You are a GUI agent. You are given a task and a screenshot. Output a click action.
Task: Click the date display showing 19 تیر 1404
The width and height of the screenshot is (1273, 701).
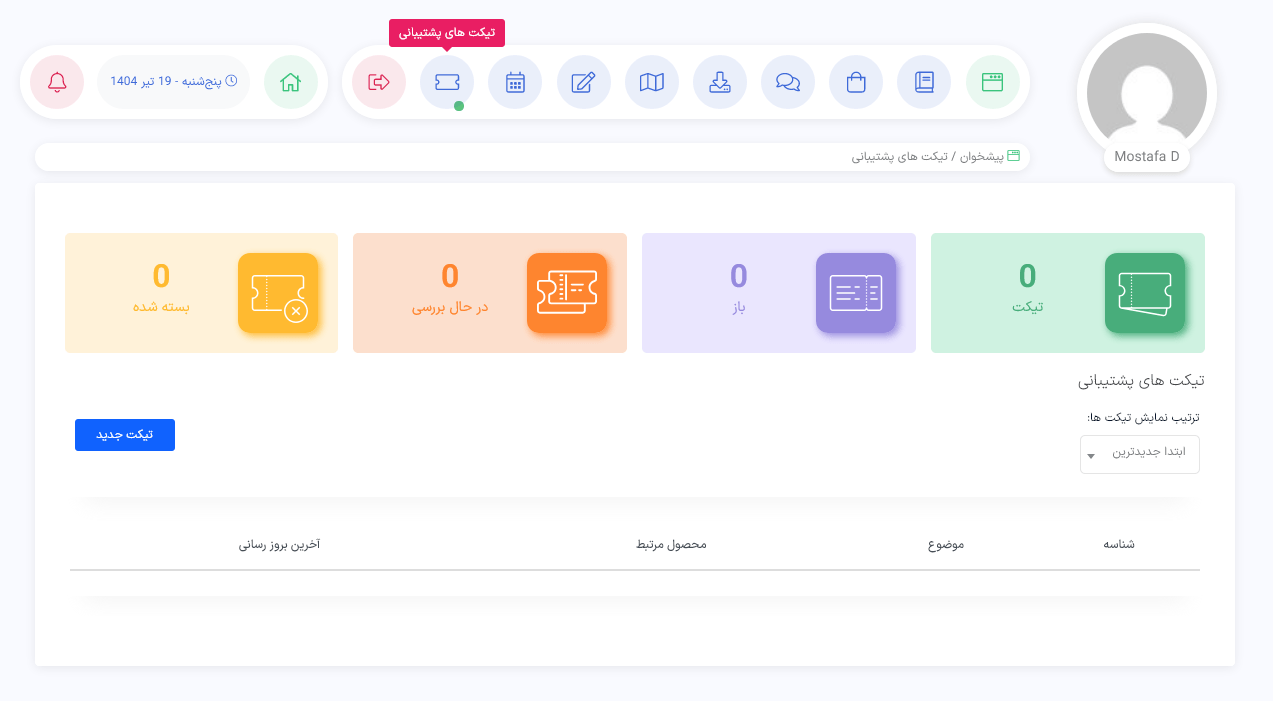point(172,82)
